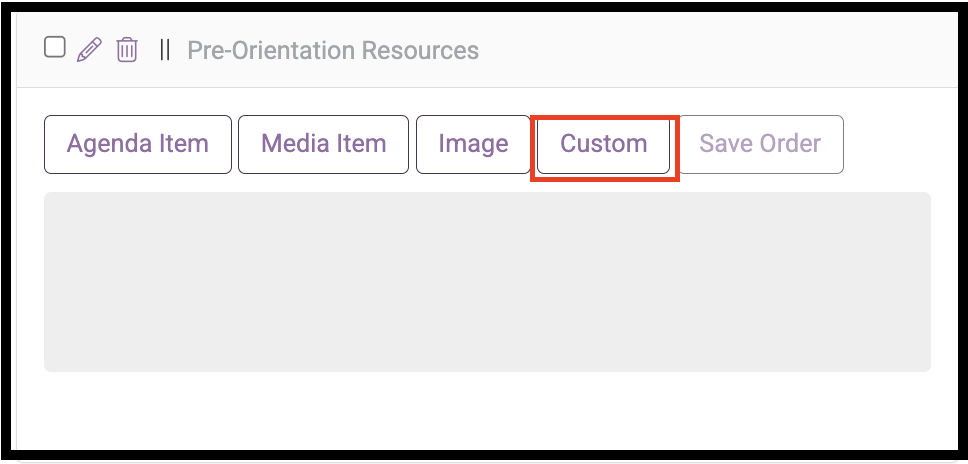This screenshot has height=464, width=968.
Task: Create a new media item entry
Action: click(x=323, y=144)
